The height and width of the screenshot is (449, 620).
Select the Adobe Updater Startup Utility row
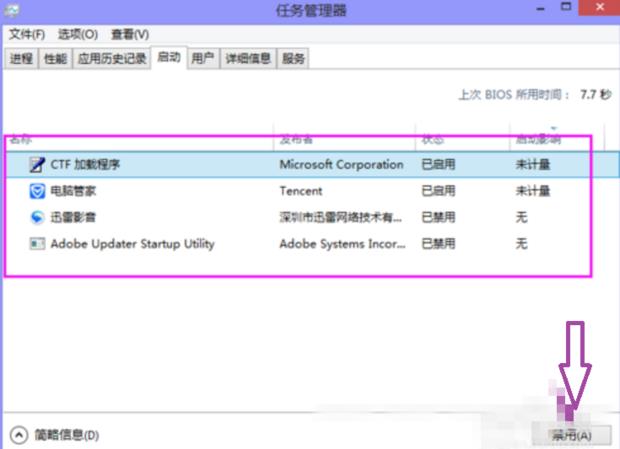click(312, 244)
